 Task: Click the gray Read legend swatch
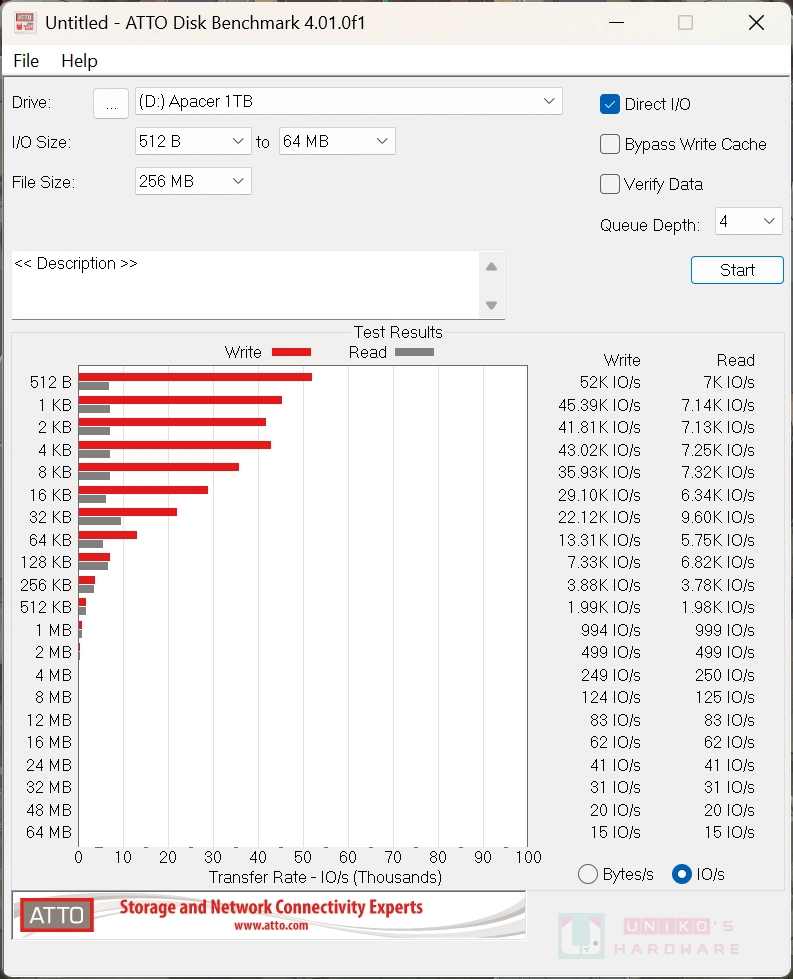[x=414, y=352]
